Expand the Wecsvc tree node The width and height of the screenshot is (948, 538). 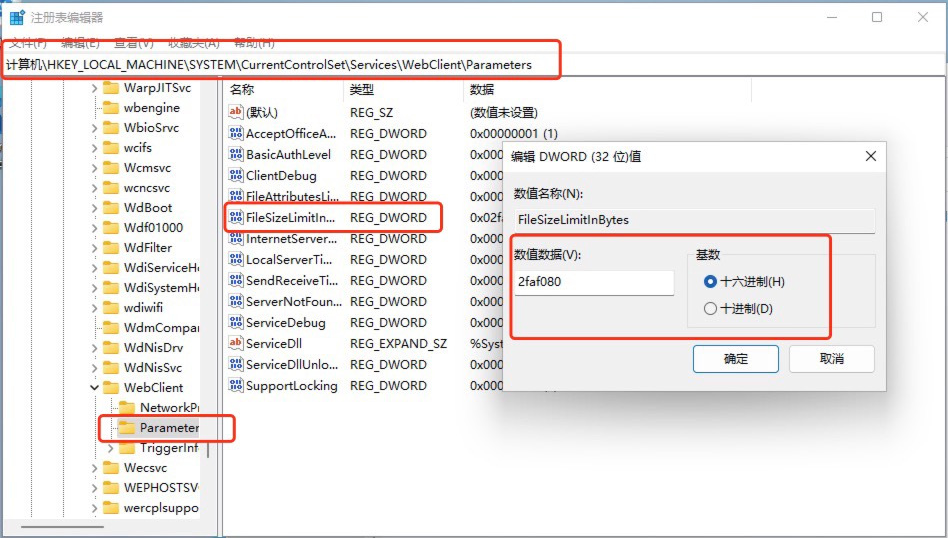[x=95, y=468]
